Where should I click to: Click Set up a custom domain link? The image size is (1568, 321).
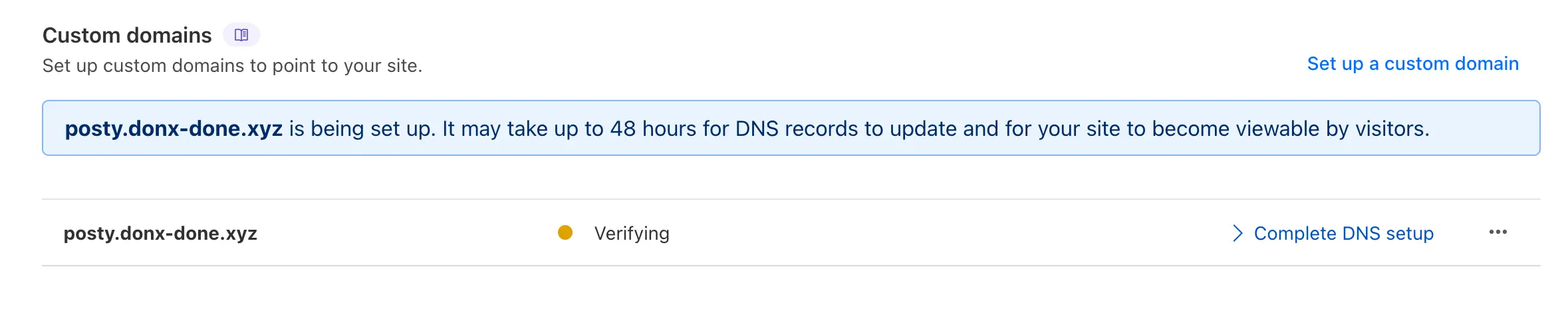[x=1412, y=63]
